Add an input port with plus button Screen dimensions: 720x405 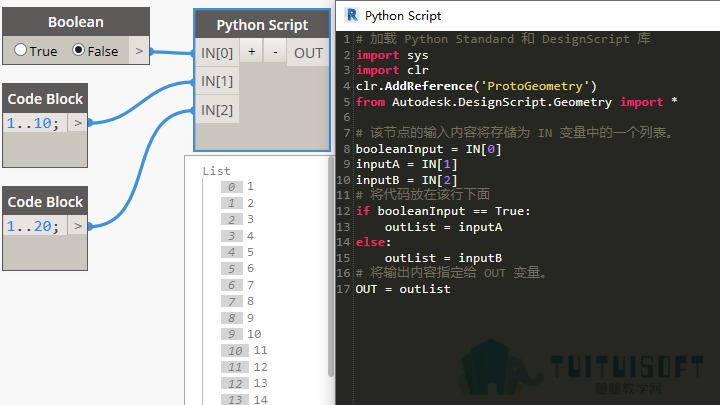point(251,52)
